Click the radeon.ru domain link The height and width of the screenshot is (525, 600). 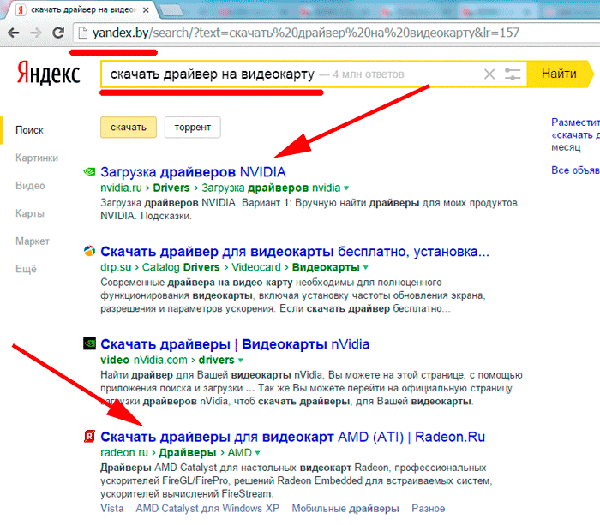(124, 453)
